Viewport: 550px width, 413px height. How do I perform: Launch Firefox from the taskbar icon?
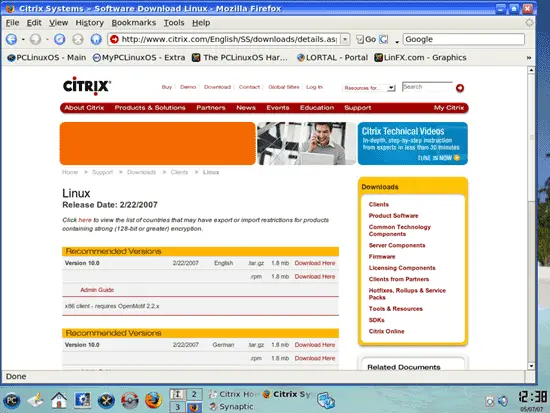click(x=153, y=400)
